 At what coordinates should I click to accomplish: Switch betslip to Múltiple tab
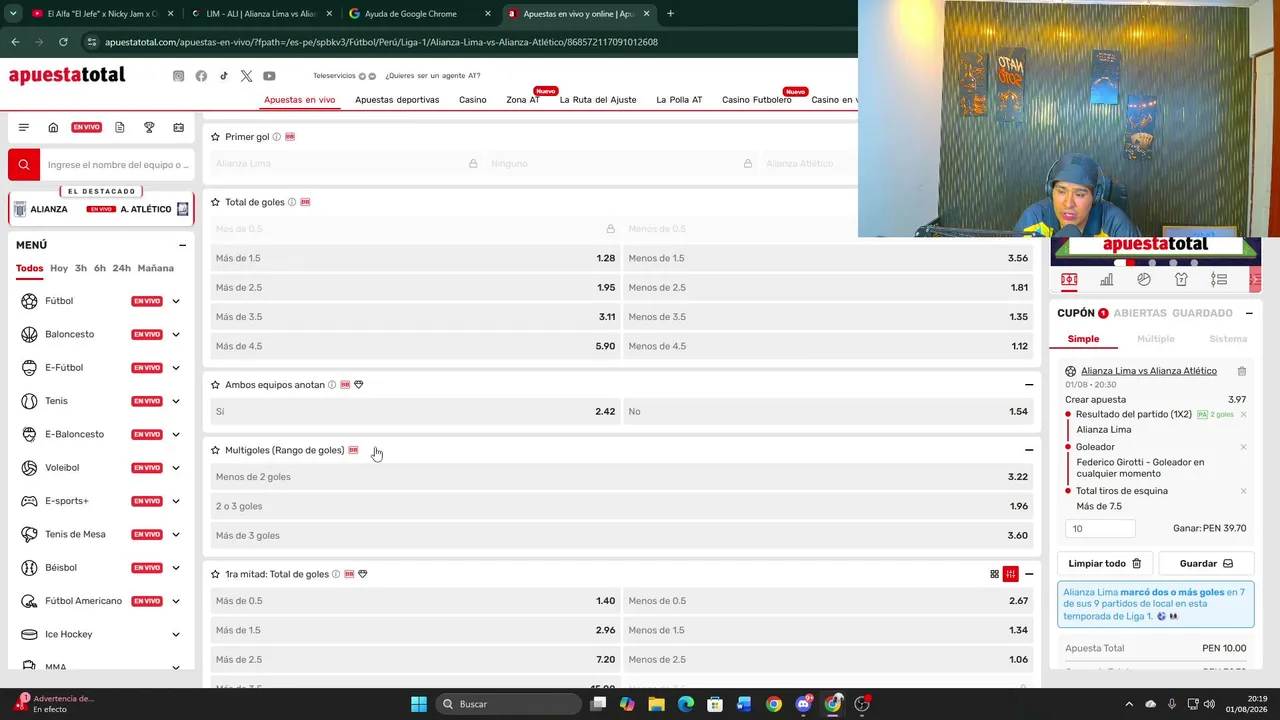click(x=1155, y=339)
